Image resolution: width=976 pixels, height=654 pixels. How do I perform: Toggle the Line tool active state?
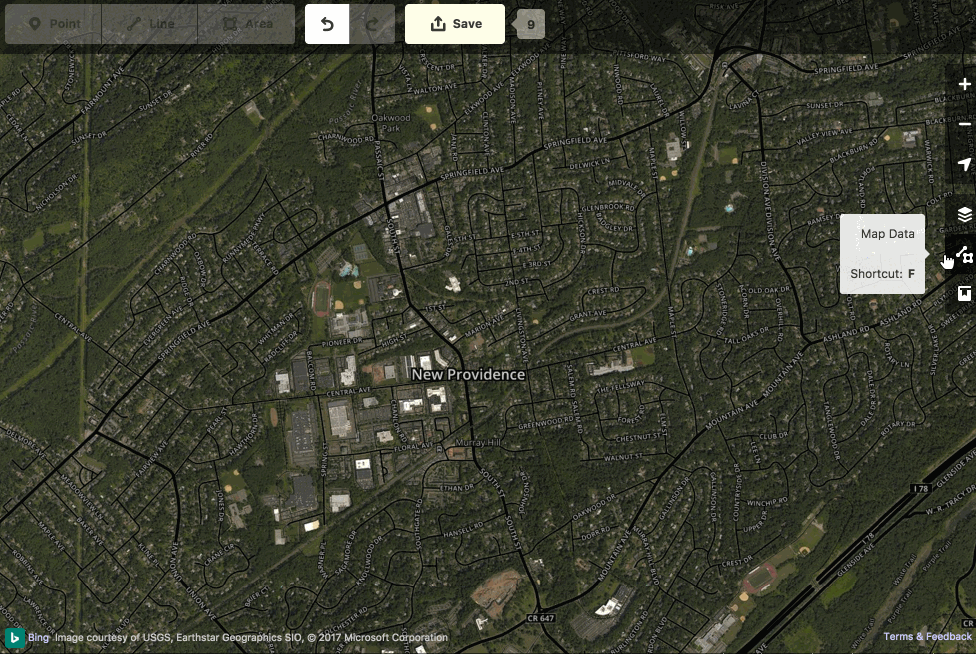pos(150,23)
